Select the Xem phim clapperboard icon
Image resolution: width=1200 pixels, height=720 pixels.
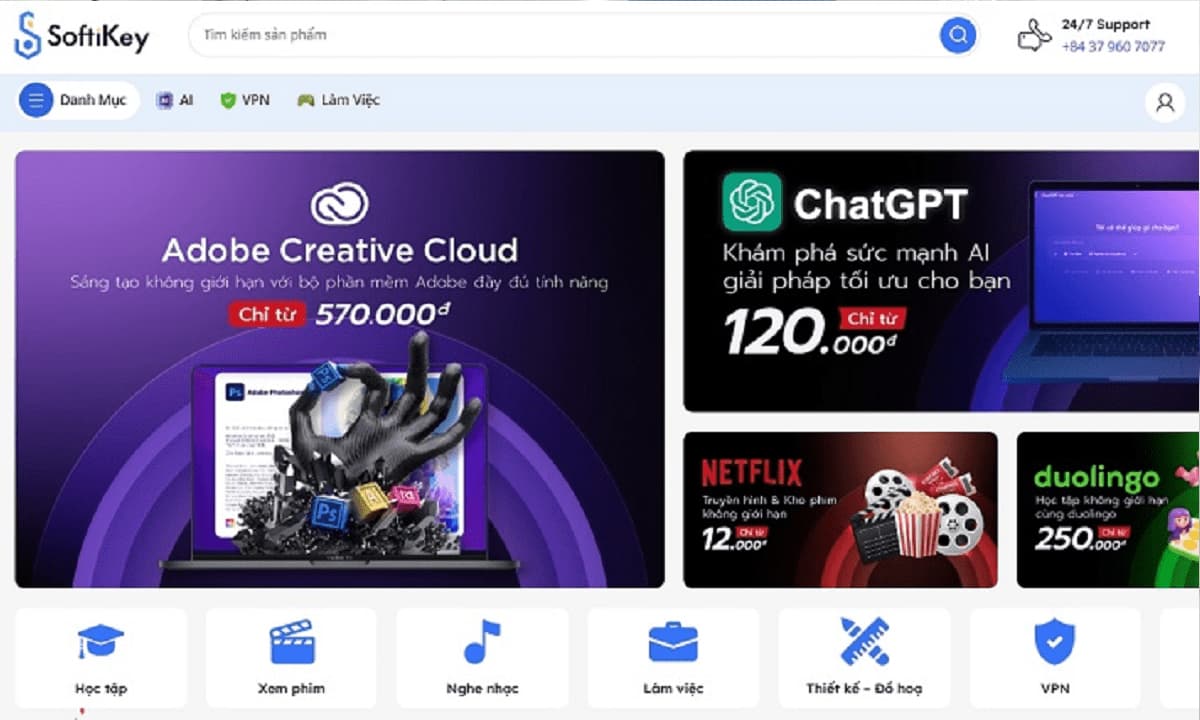click(x=291, y=642)
